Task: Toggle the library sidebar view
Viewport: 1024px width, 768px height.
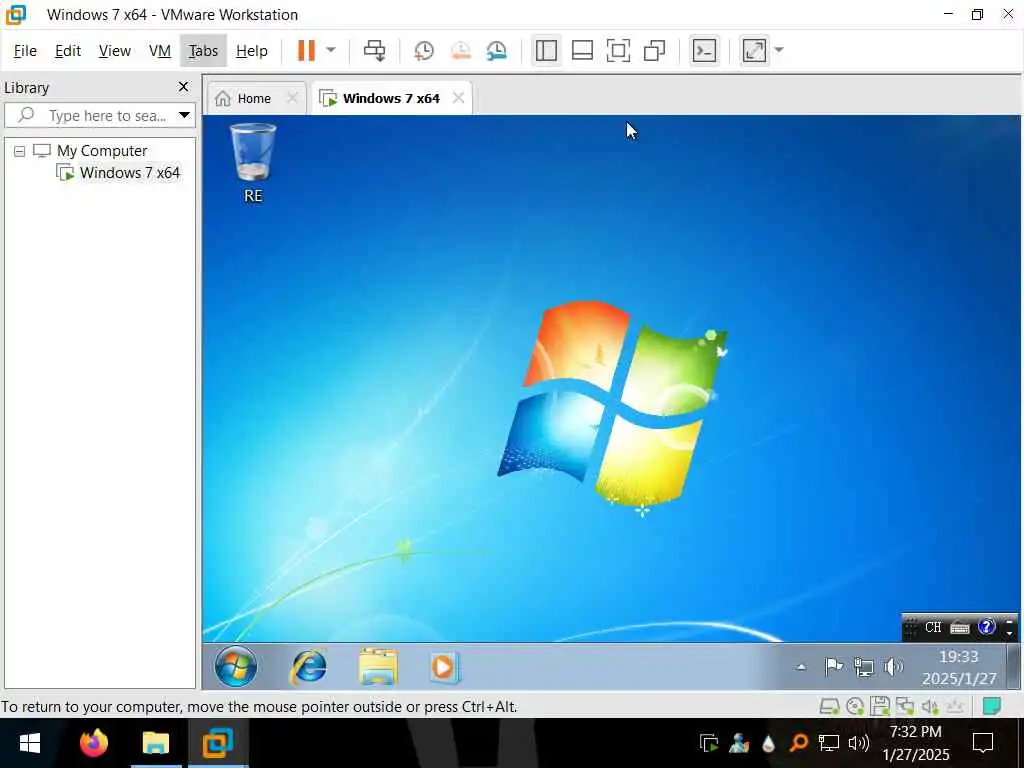Action: tap(546, 50)
